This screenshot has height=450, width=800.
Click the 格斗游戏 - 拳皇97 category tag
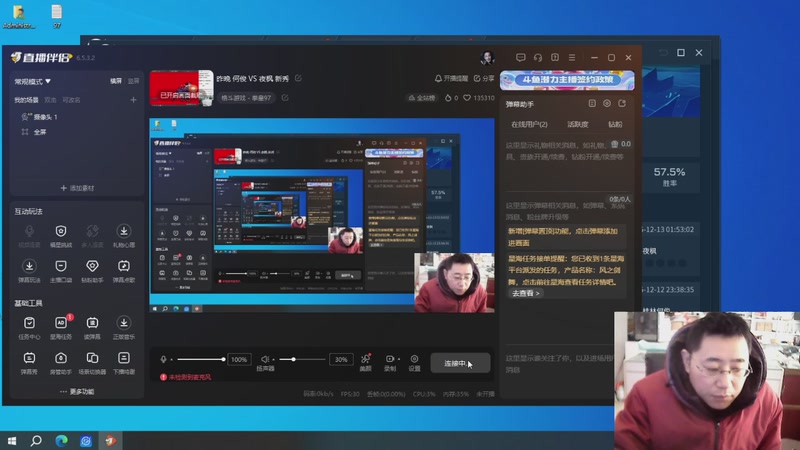(x=246, y=97)
